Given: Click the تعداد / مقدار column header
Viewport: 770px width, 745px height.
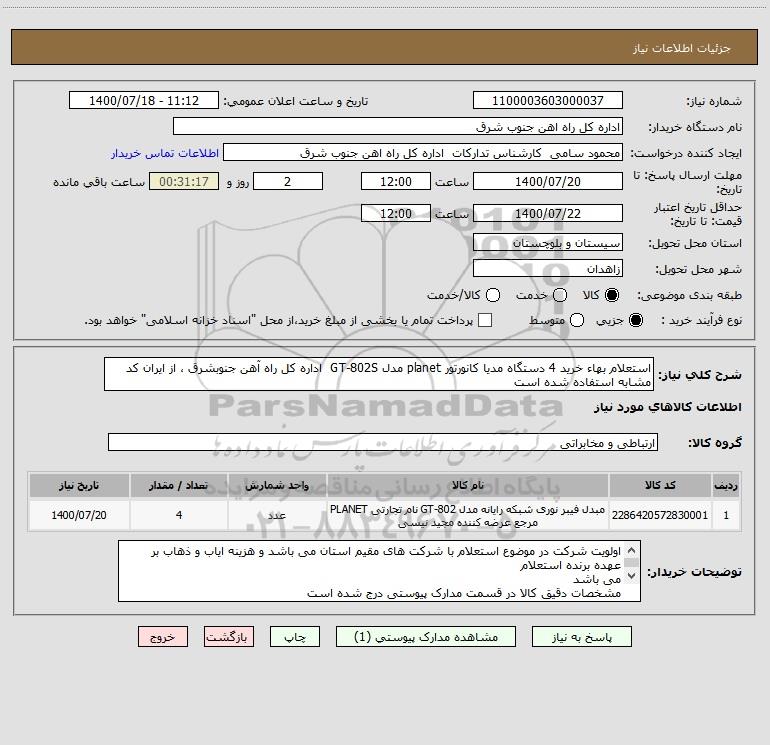Looking at the screenshot, I should coord(179,485).
